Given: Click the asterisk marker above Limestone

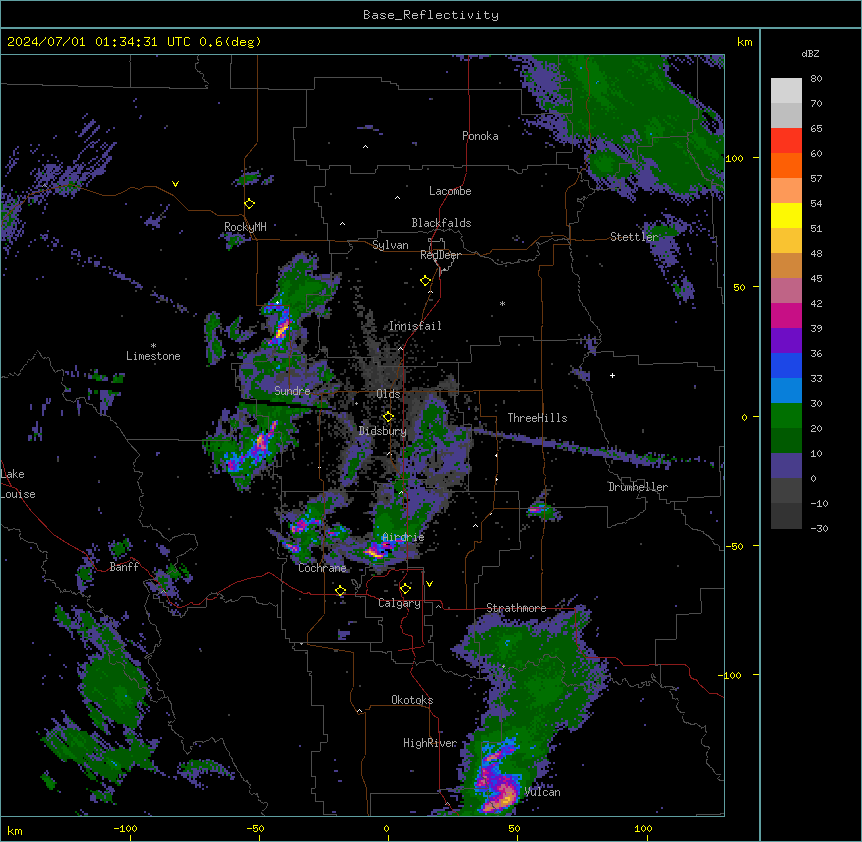Looking at the screenshot, I should 153,346.
